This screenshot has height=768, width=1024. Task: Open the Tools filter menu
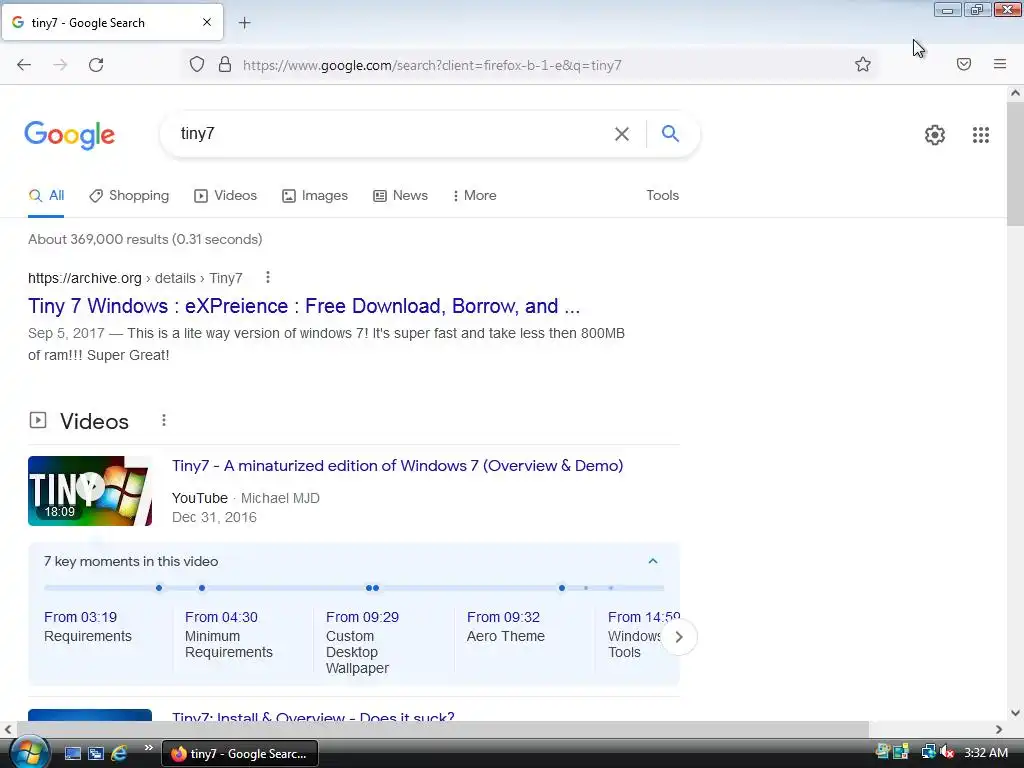[x=662, y=195]
